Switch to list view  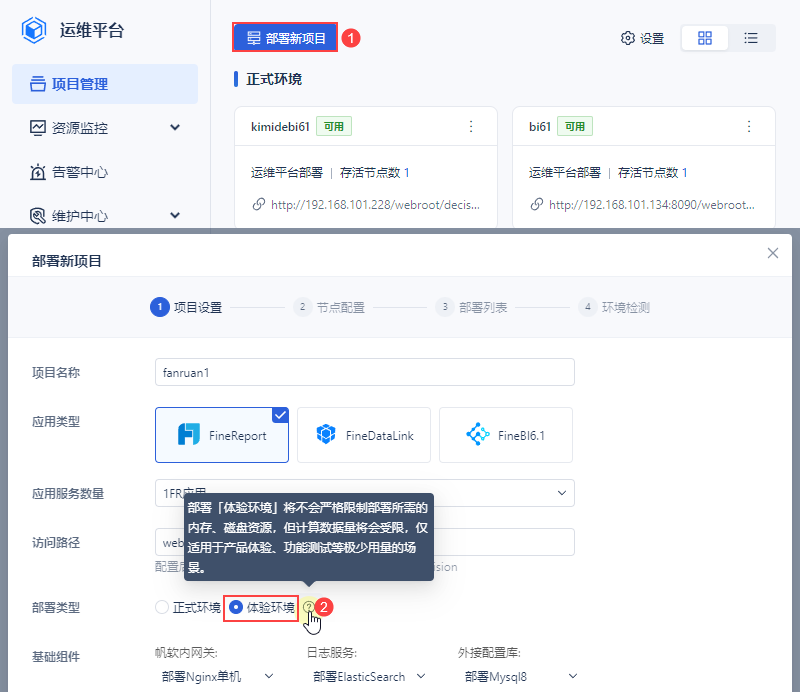751,38
